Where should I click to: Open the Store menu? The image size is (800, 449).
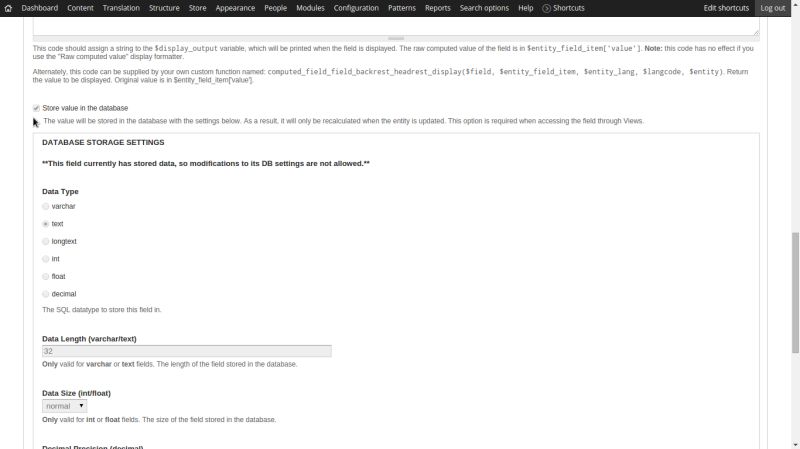tap(197, 8)
